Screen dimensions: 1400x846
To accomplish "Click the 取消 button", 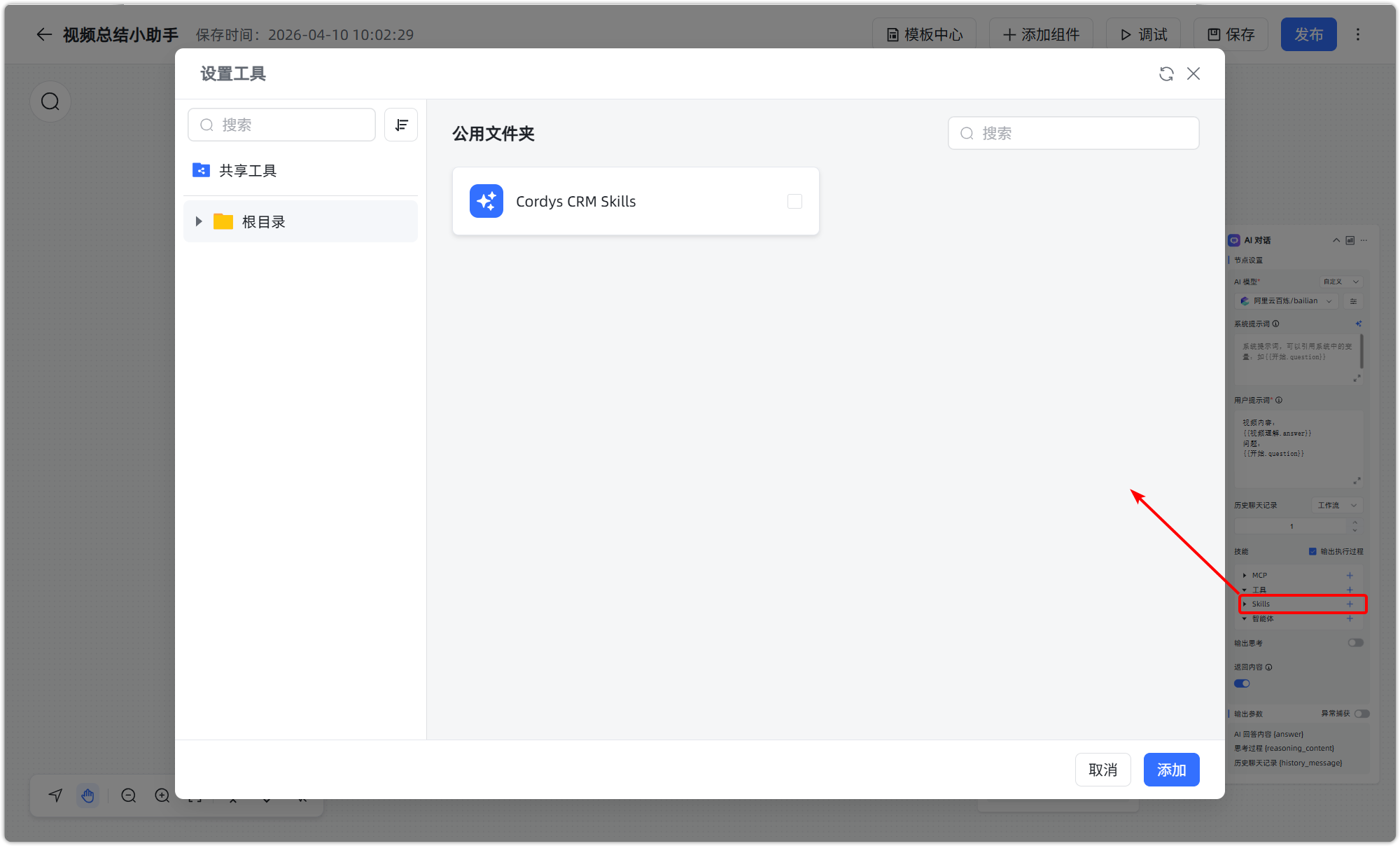I will pos(1102,770).
